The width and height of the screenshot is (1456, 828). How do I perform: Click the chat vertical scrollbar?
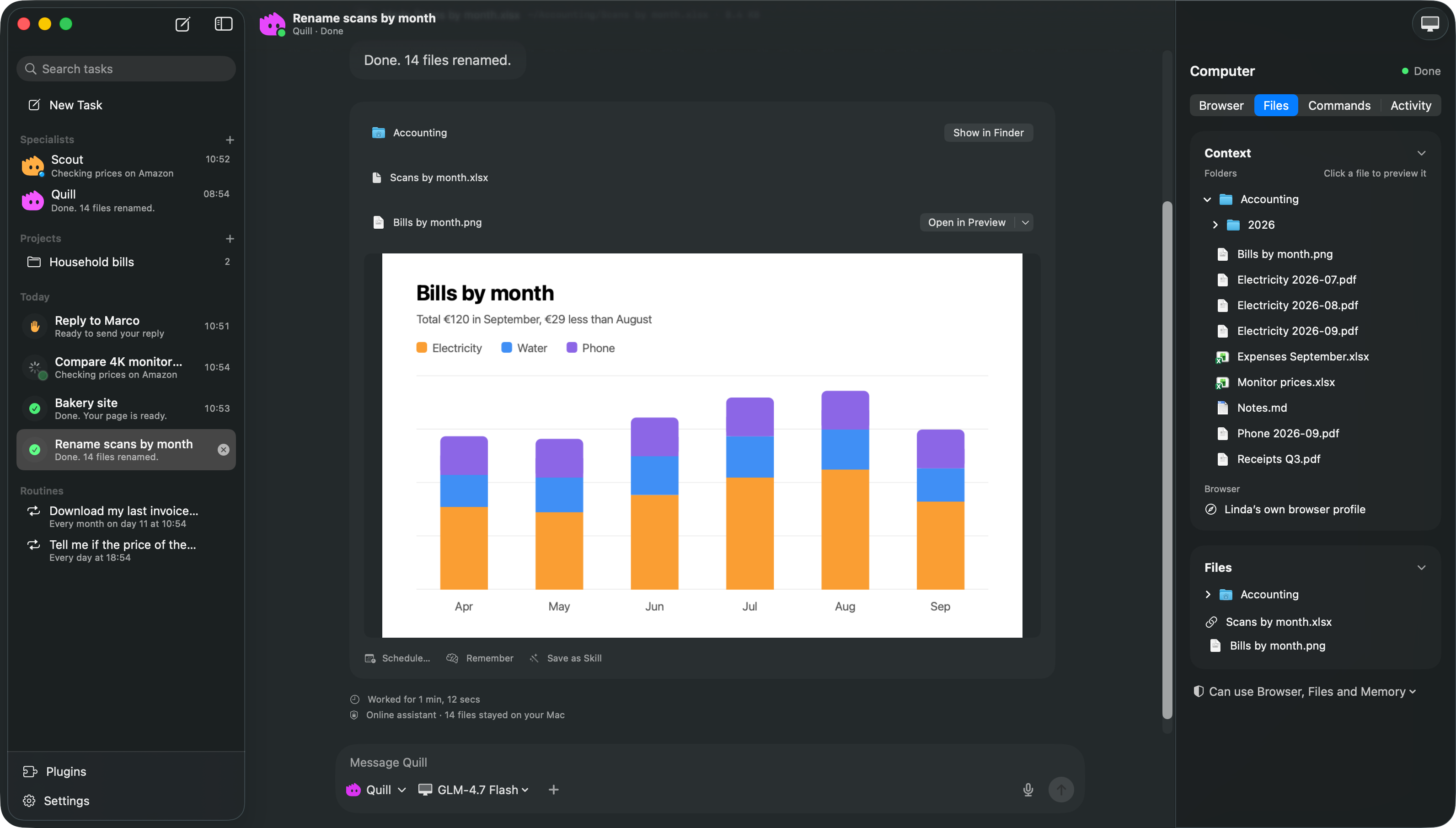click(1167, 459)
